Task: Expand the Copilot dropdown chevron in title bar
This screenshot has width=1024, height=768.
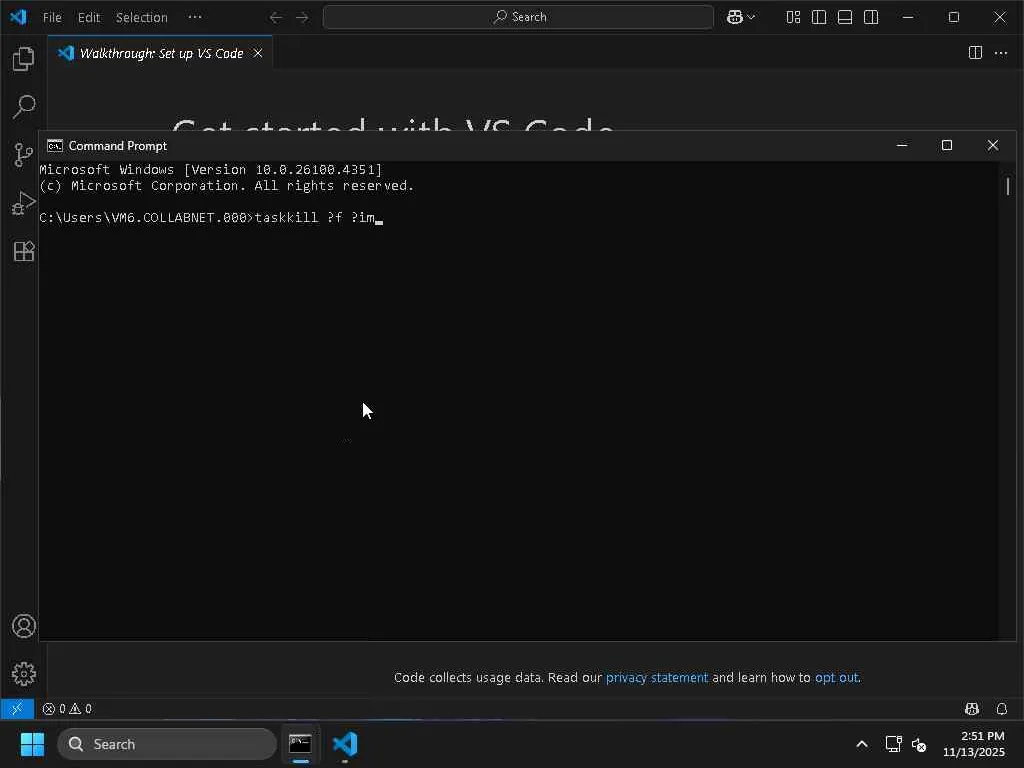Action: point(751,17)
